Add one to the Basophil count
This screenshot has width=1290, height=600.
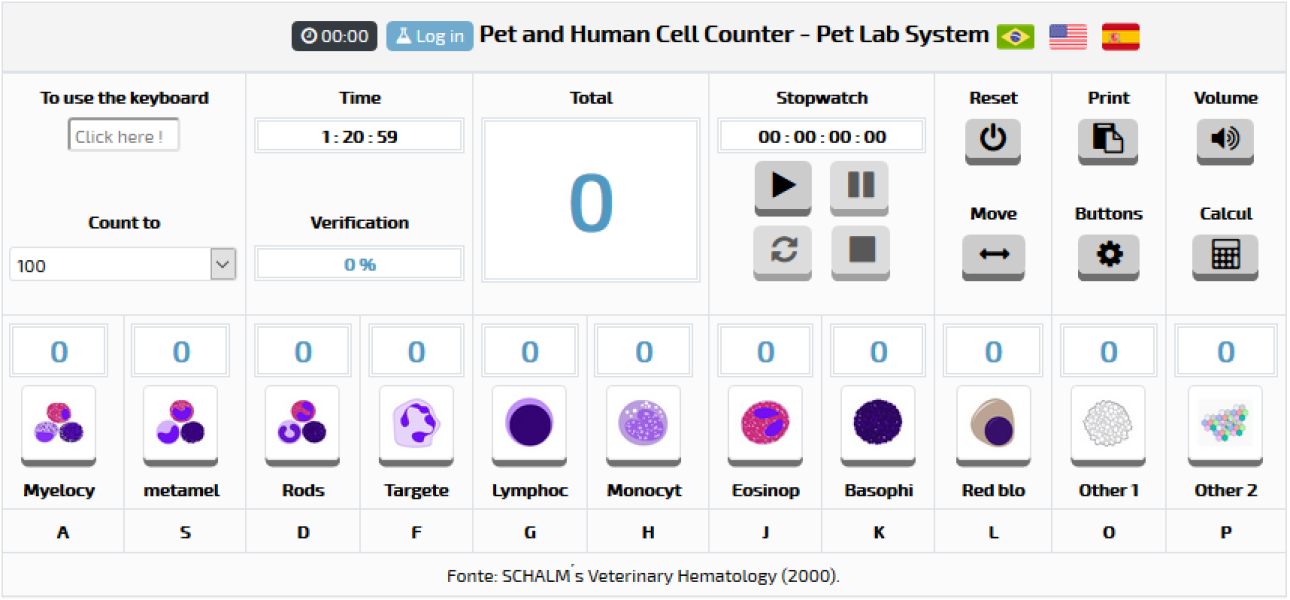coord(878,423)
